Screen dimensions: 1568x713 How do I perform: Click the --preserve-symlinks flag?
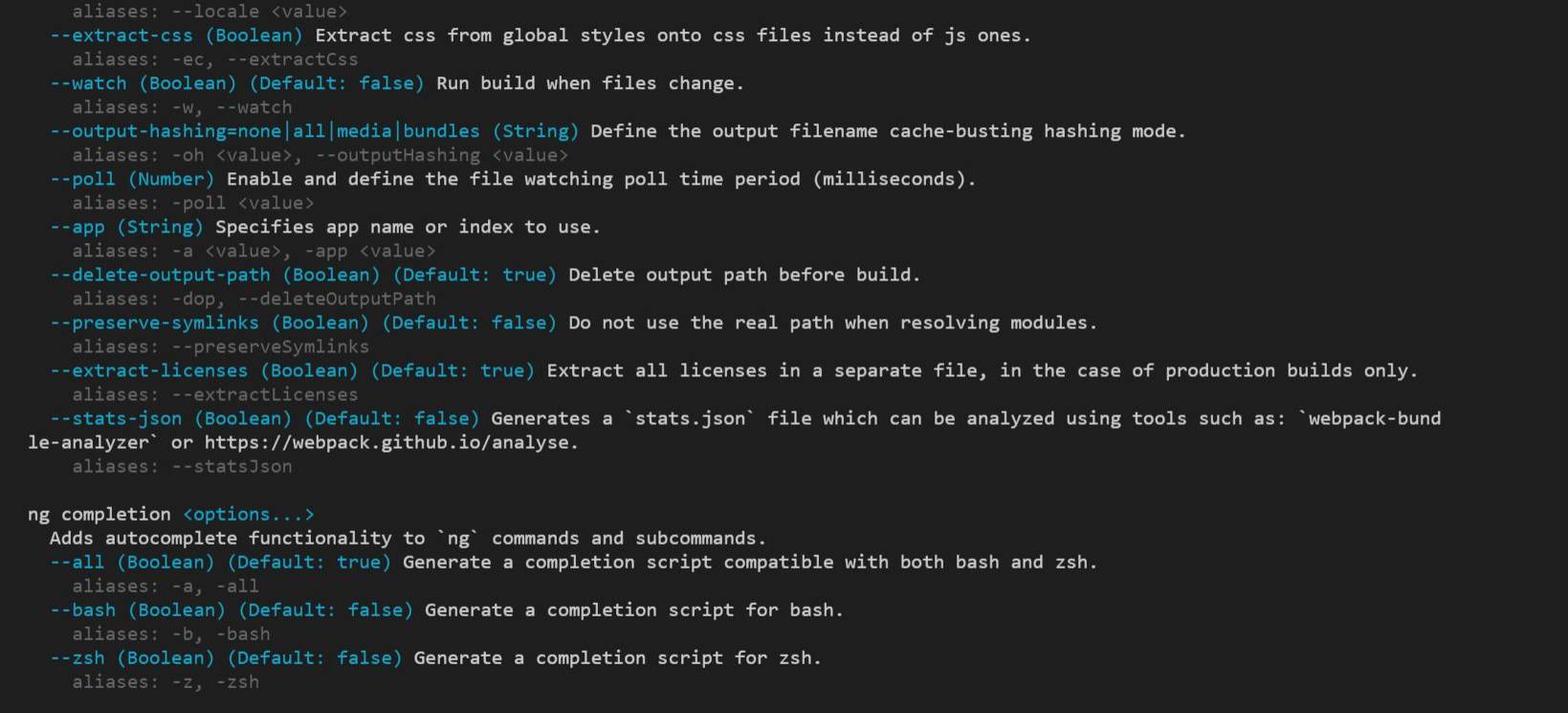click(x=154, y=323)
